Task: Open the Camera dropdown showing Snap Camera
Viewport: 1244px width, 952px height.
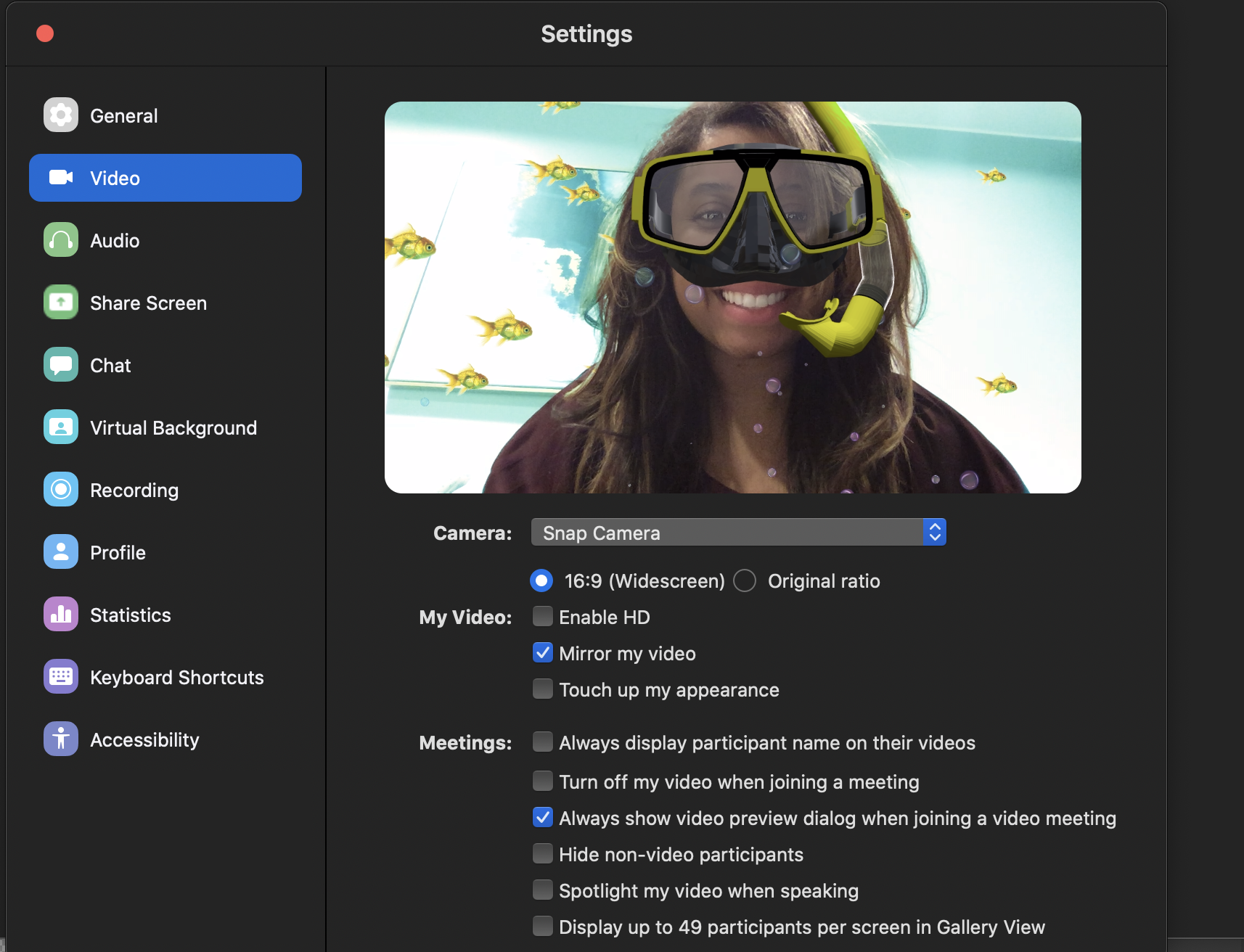Action: (x=738, y=532)
